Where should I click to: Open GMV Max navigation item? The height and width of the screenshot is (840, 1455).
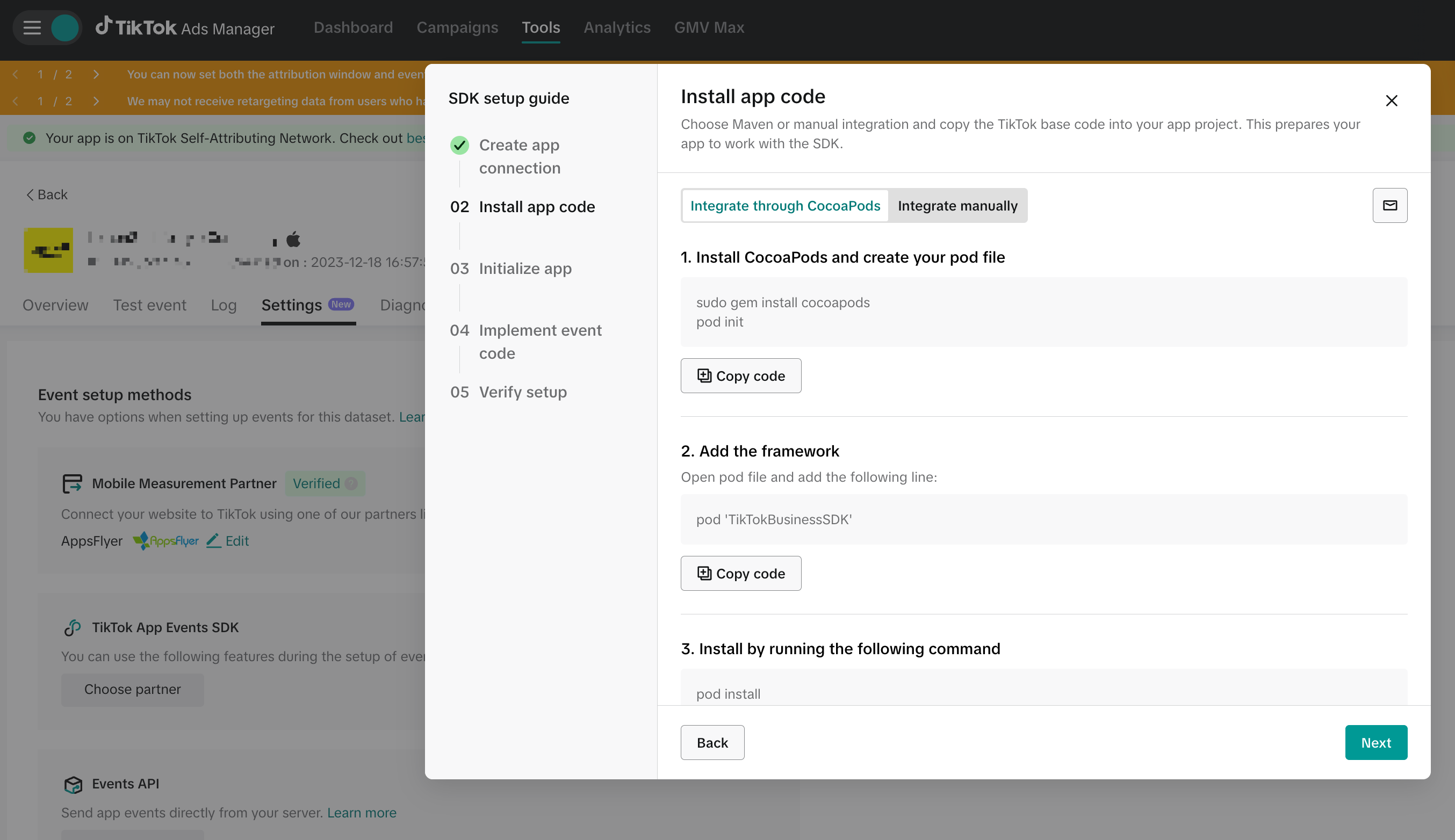(709, 27)
